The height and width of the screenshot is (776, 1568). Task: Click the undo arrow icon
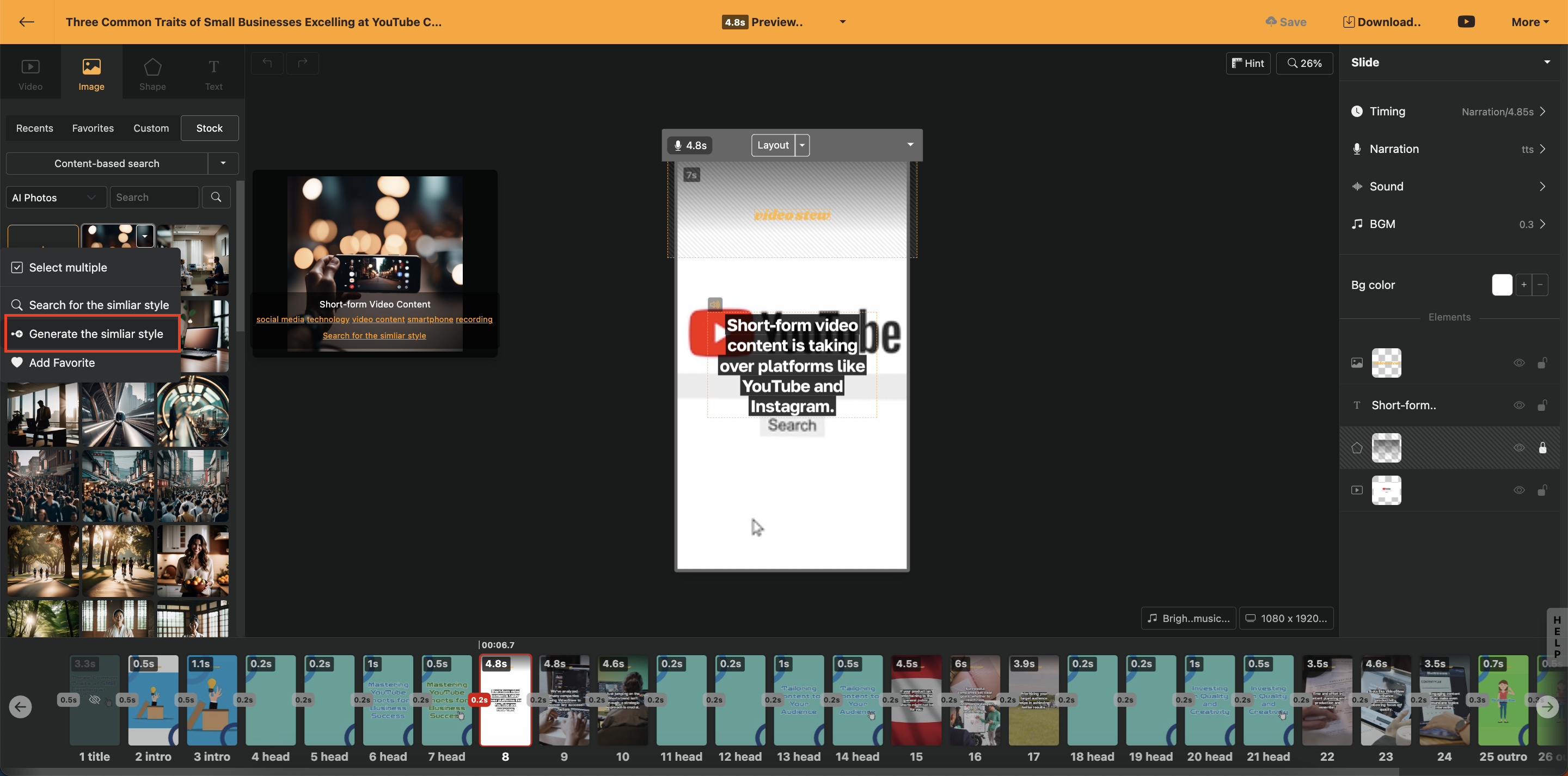click(267, 63)
